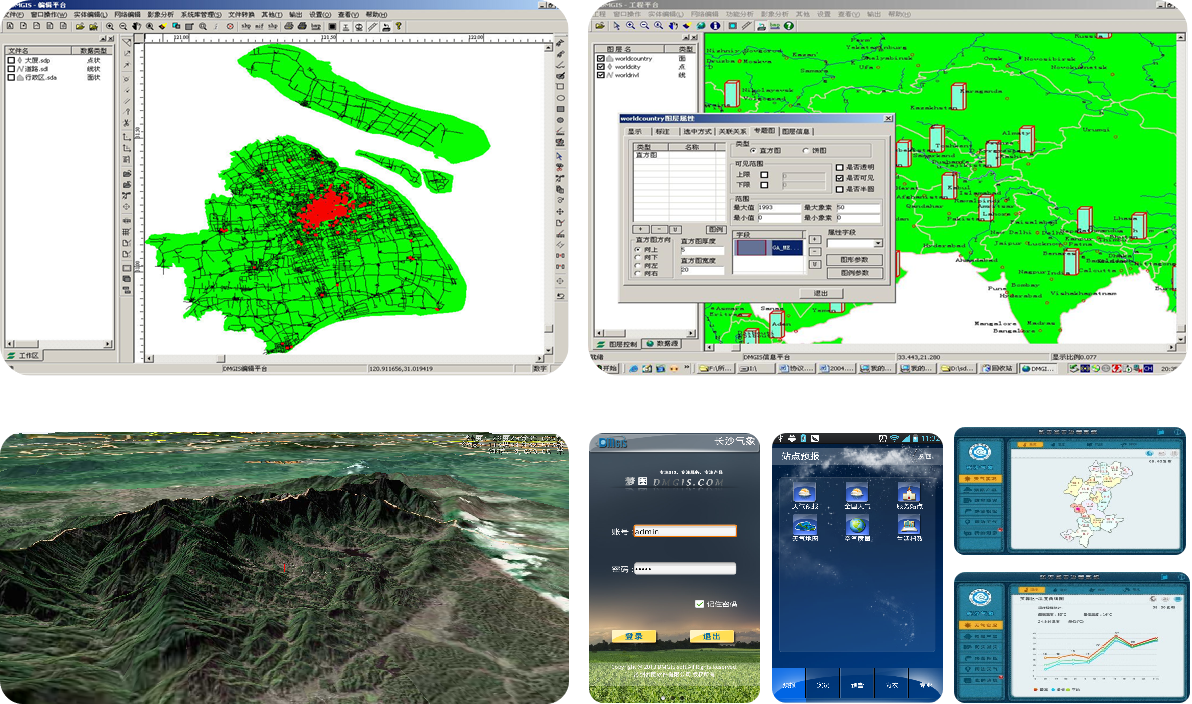Open the 影象分析 menu in the editor window

(160, 15)
